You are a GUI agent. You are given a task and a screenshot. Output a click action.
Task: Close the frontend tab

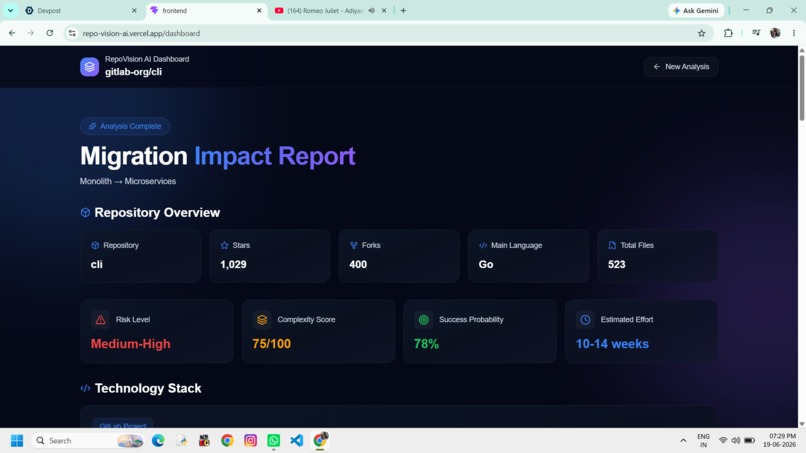(x=259, y=10)
